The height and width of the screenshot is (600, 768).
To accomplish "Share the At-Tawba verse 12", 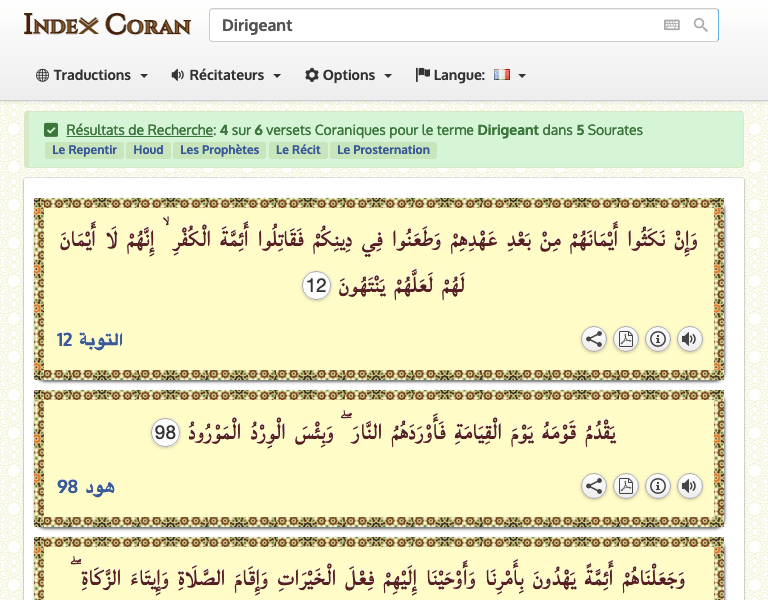I will pyautogui.click(x=594, y=339).
